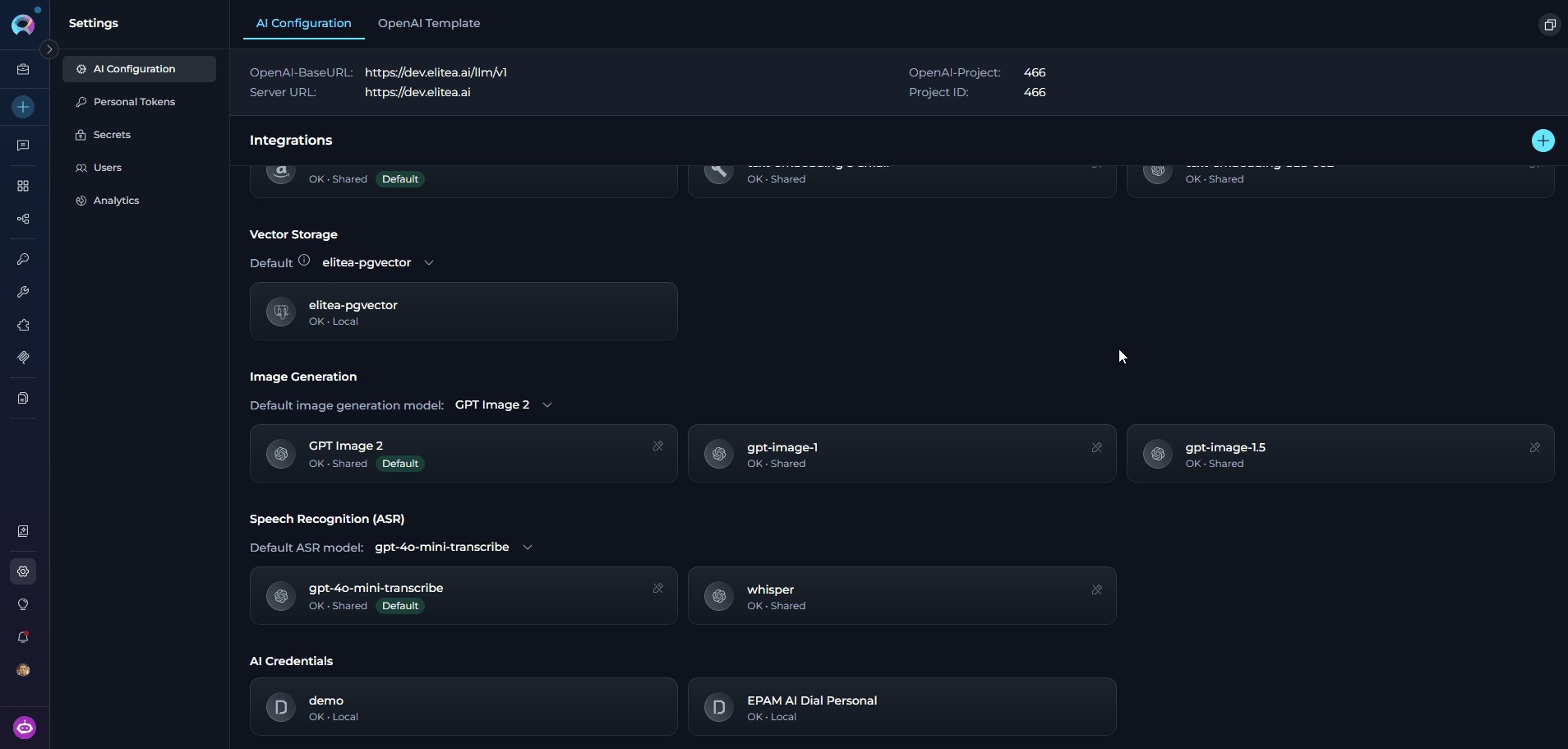The image size is (1568, 749).
Task: Open the demo AI credential card
Action: click(x=463, y=707)
